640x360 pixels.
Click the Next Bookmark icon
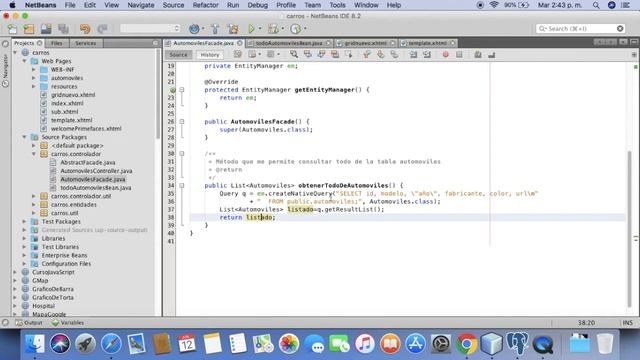pyautogui.click(x=380, y=54)
